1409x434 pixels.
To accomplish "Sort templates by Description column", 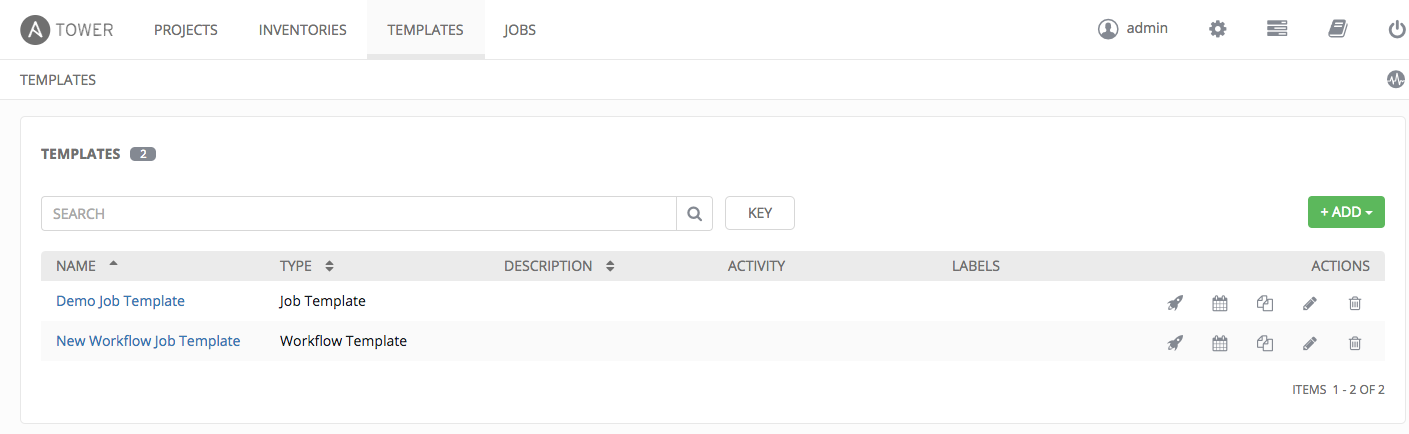I will pyautogui.click(x=558, y=266).
